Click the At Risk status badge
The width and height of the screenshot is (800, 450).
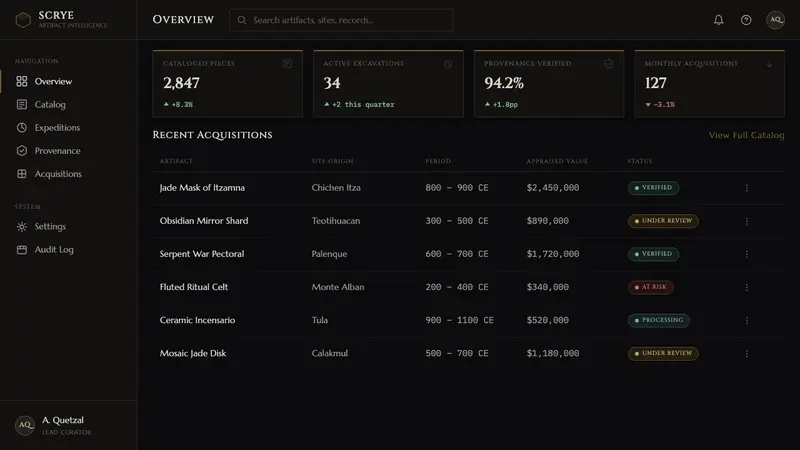click(x=651, y=287)
